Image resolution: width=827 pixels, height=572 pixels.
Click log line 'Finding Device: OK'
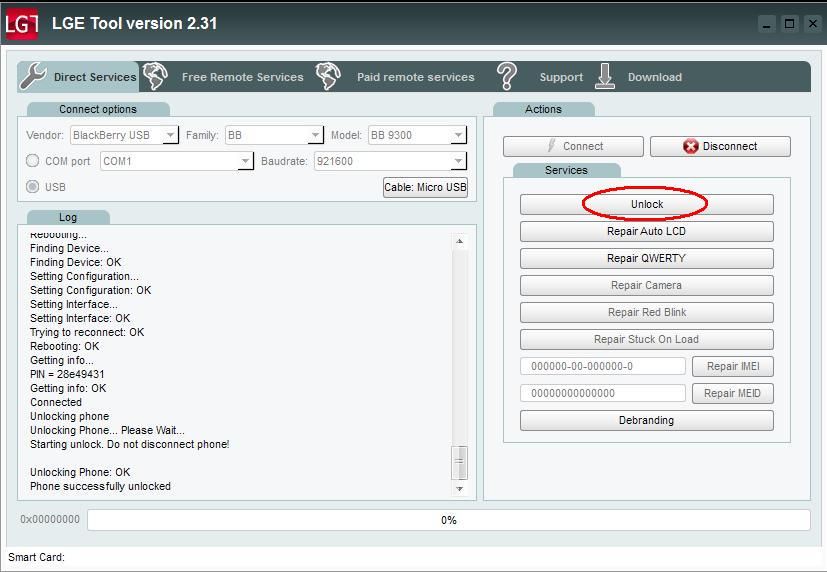(x=75, y=262)
